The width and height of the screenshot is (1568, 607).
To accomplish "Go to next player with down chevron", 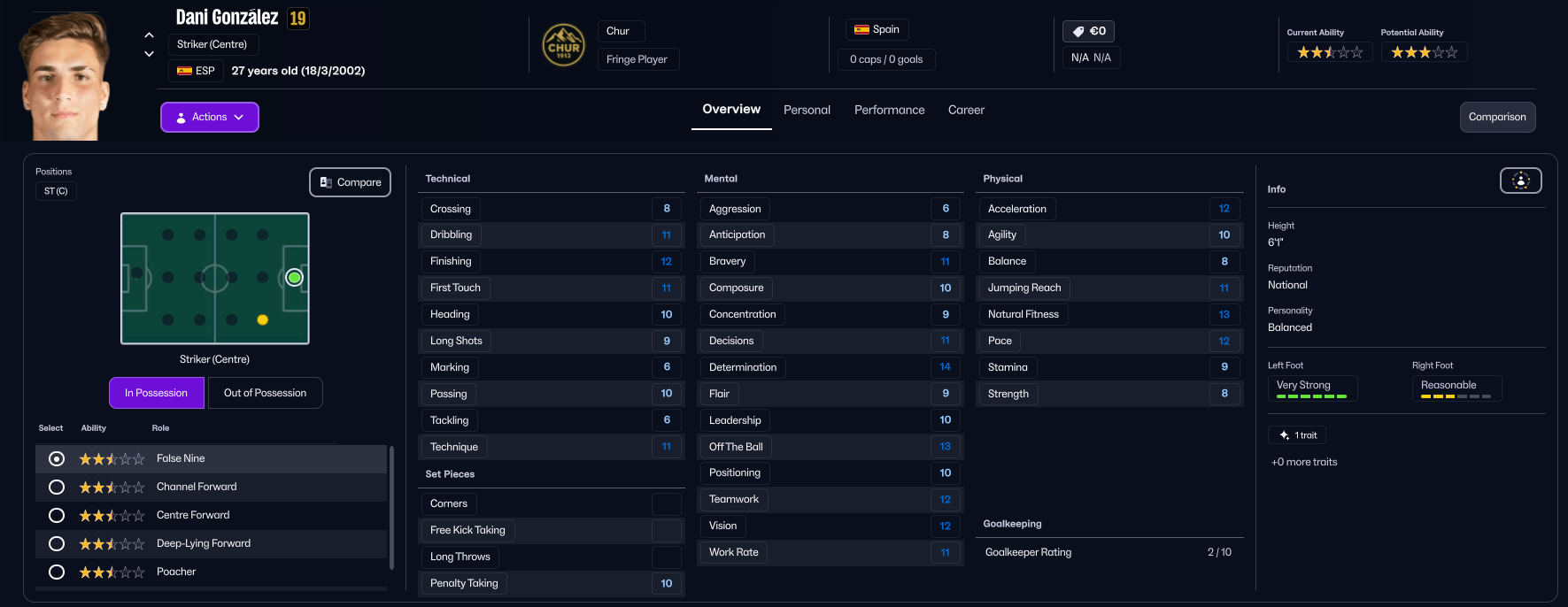I will coord(149,54).
